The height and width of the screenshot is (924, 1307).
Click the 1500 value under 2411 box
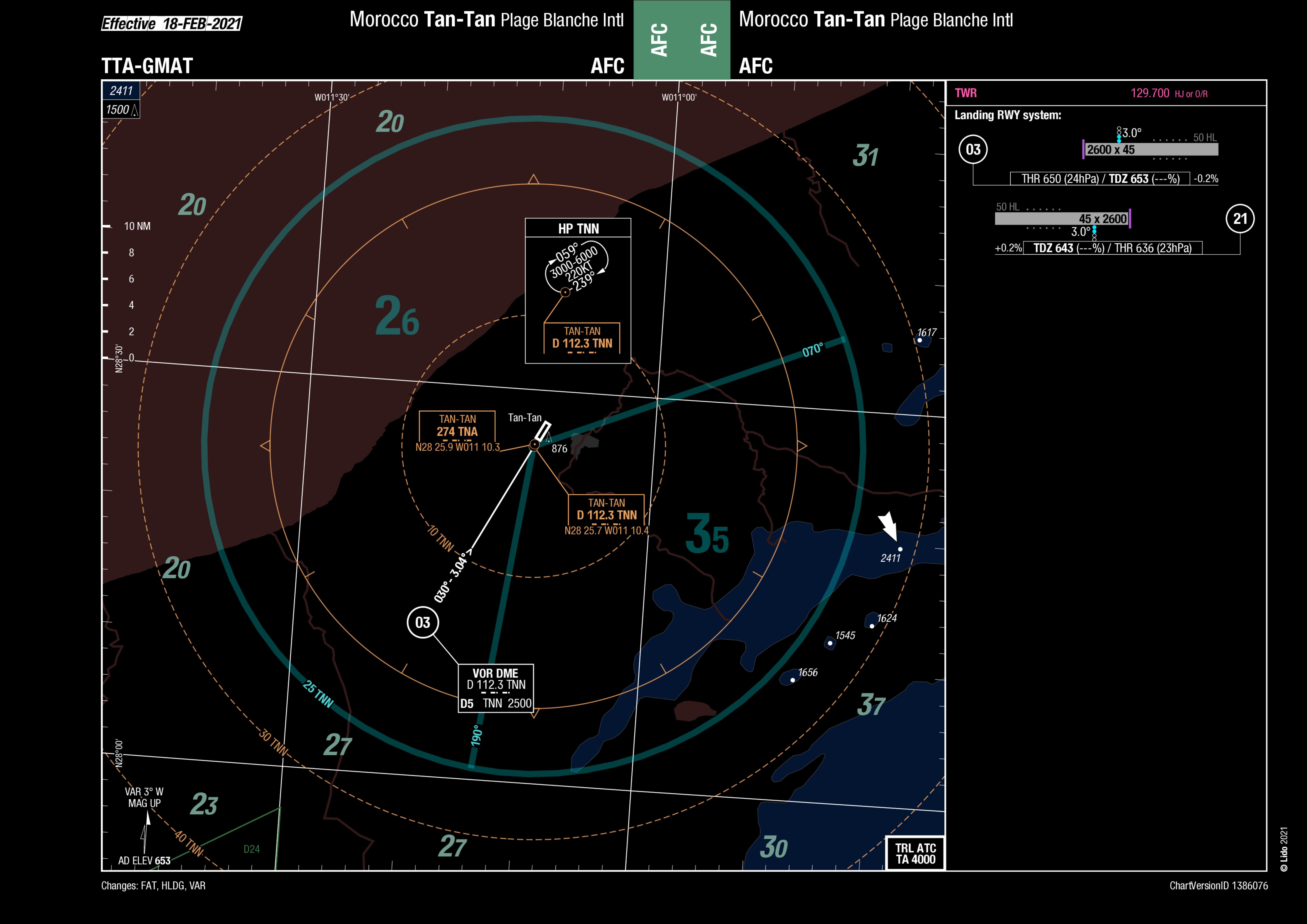117,109
